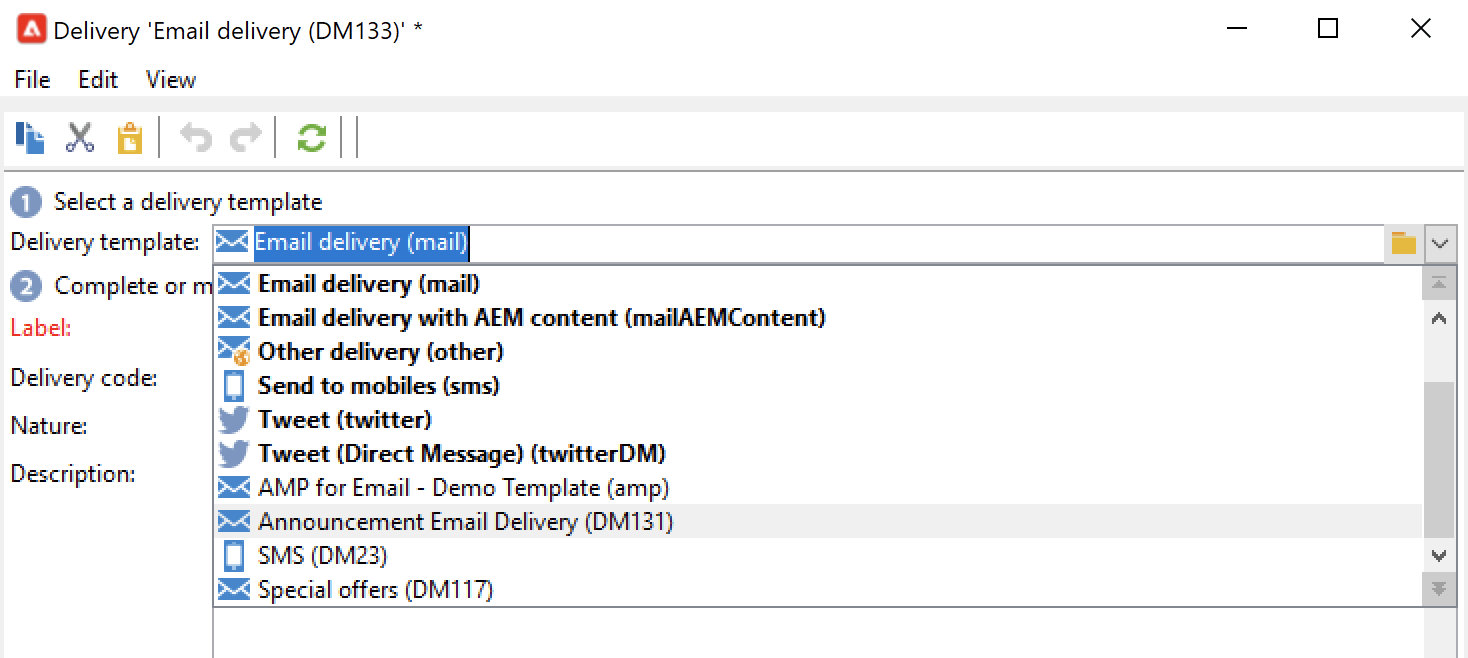Click the Delivery template input field
The image size is (1468, 658).
pyautogui.click(x=800, y=243)
